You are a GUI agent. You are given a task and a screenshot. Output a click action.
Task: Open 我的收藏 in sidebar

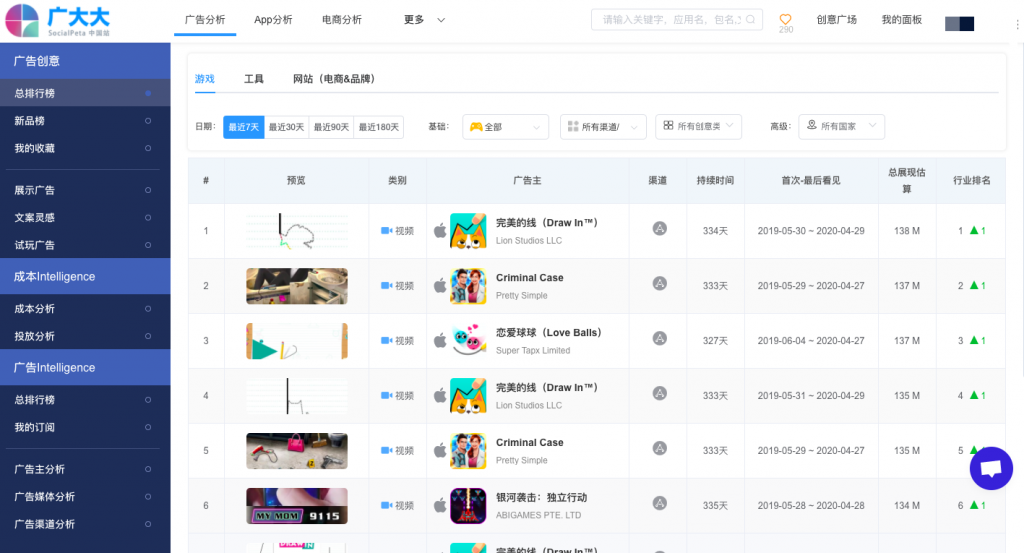click(x=85, y=148)
